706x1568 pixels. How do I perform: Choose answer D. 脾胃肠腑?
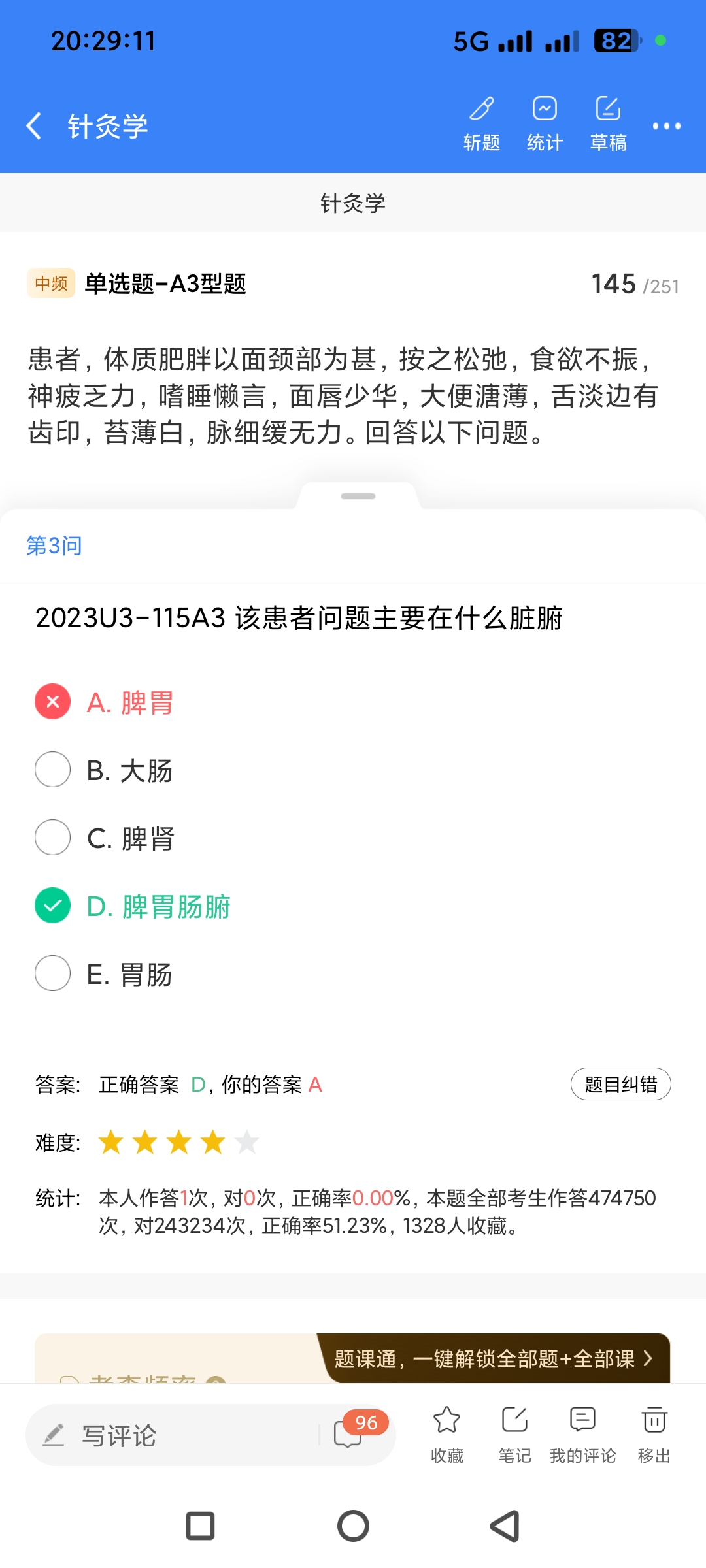(53, 906)
